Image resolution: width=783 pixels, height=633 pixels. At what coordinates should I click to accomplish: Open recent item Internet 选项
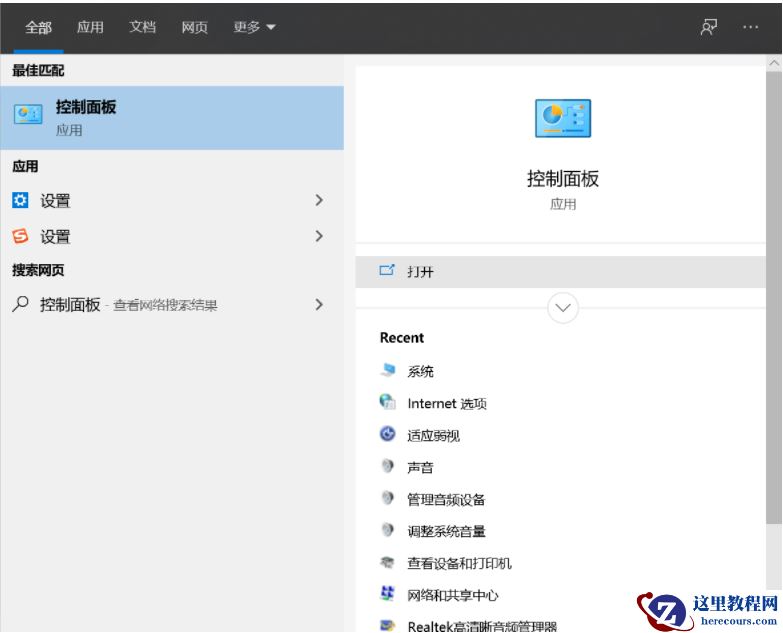(447, 403)
